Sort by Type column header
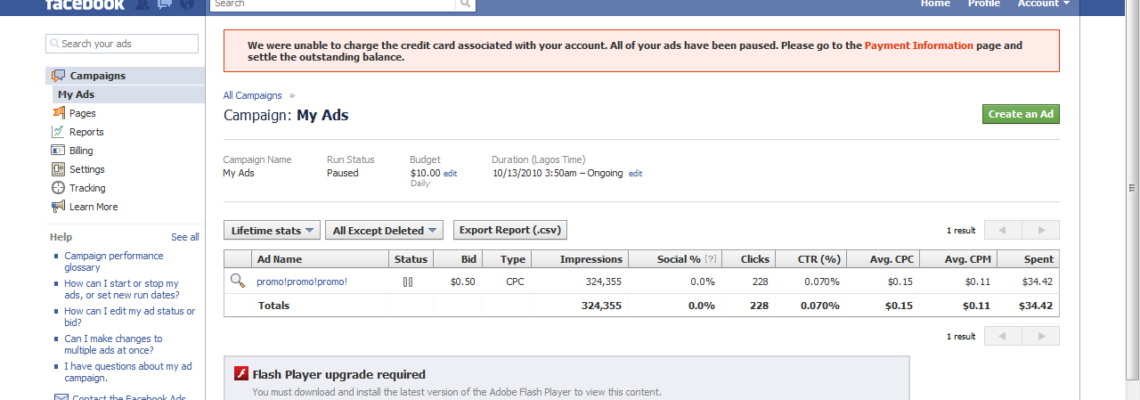The width and height of the screenshot is (1140, 400). [x=507, y=259]
